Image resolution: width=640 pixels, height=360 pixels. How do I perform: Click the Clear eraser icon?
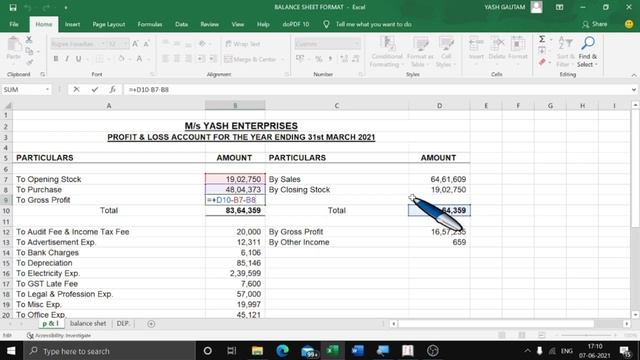tap(542, 62)
